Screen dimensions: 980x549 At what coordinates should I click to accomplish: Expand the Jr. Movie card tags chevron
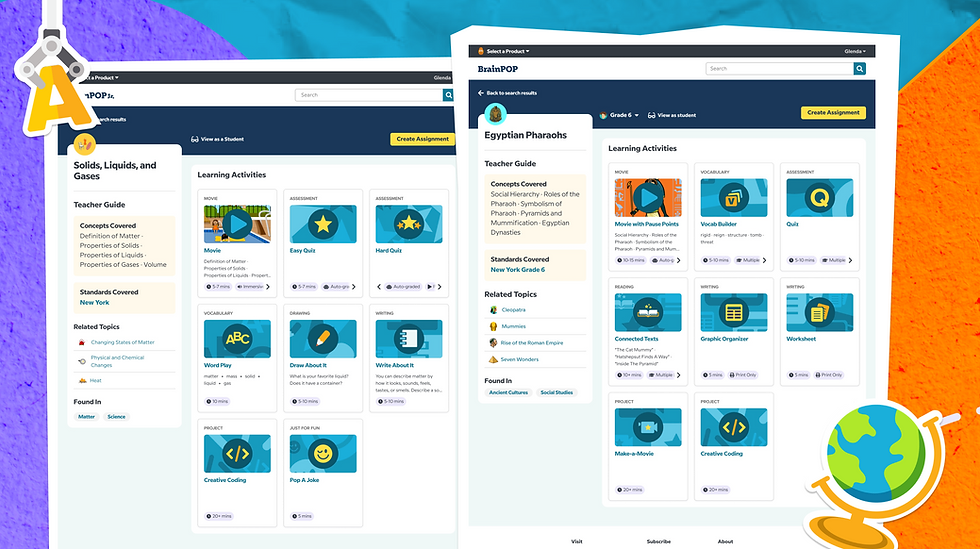tap(268, 287)
